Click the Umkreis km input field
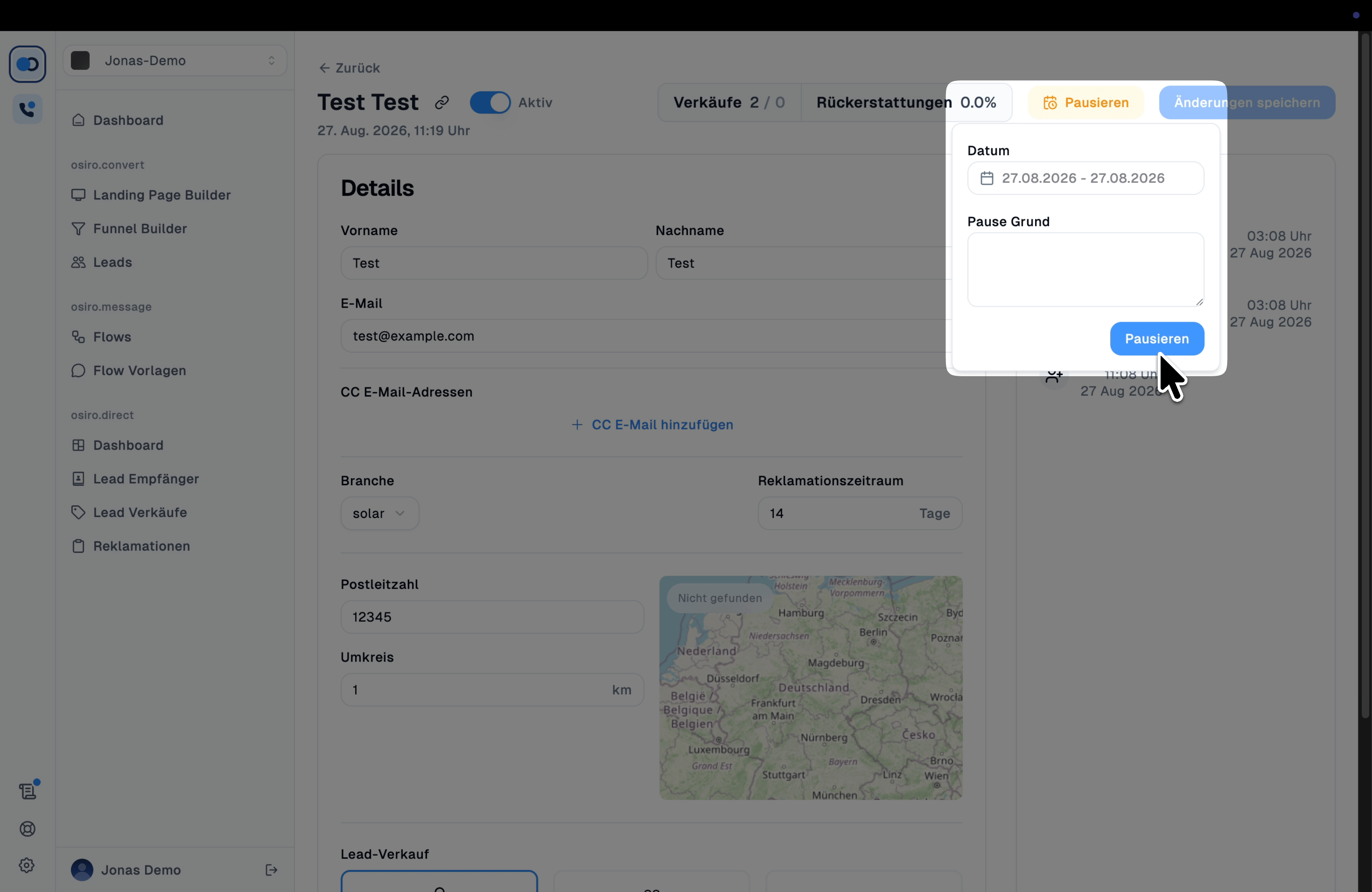The height and width of the screenshot is (892, 1372). [492, 690]
